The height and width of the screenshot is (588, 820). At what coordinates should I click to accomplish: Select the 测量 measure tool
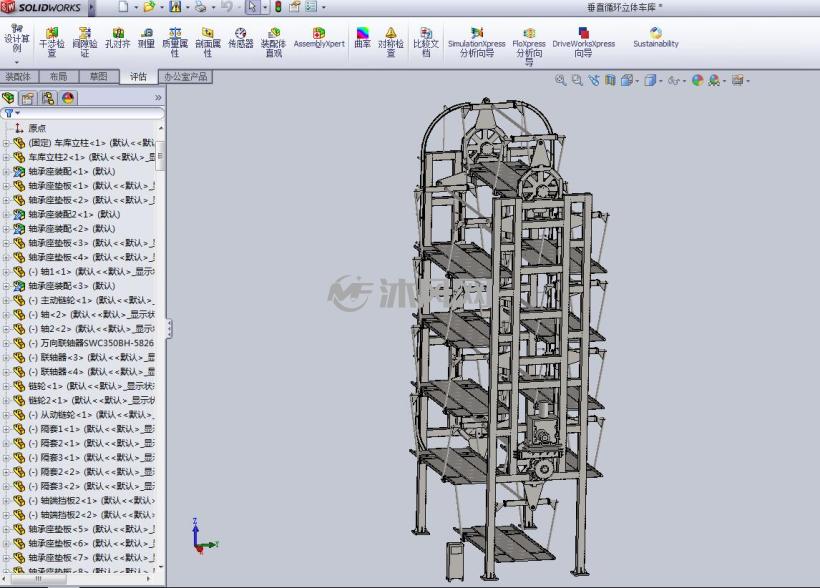(146, 38)
